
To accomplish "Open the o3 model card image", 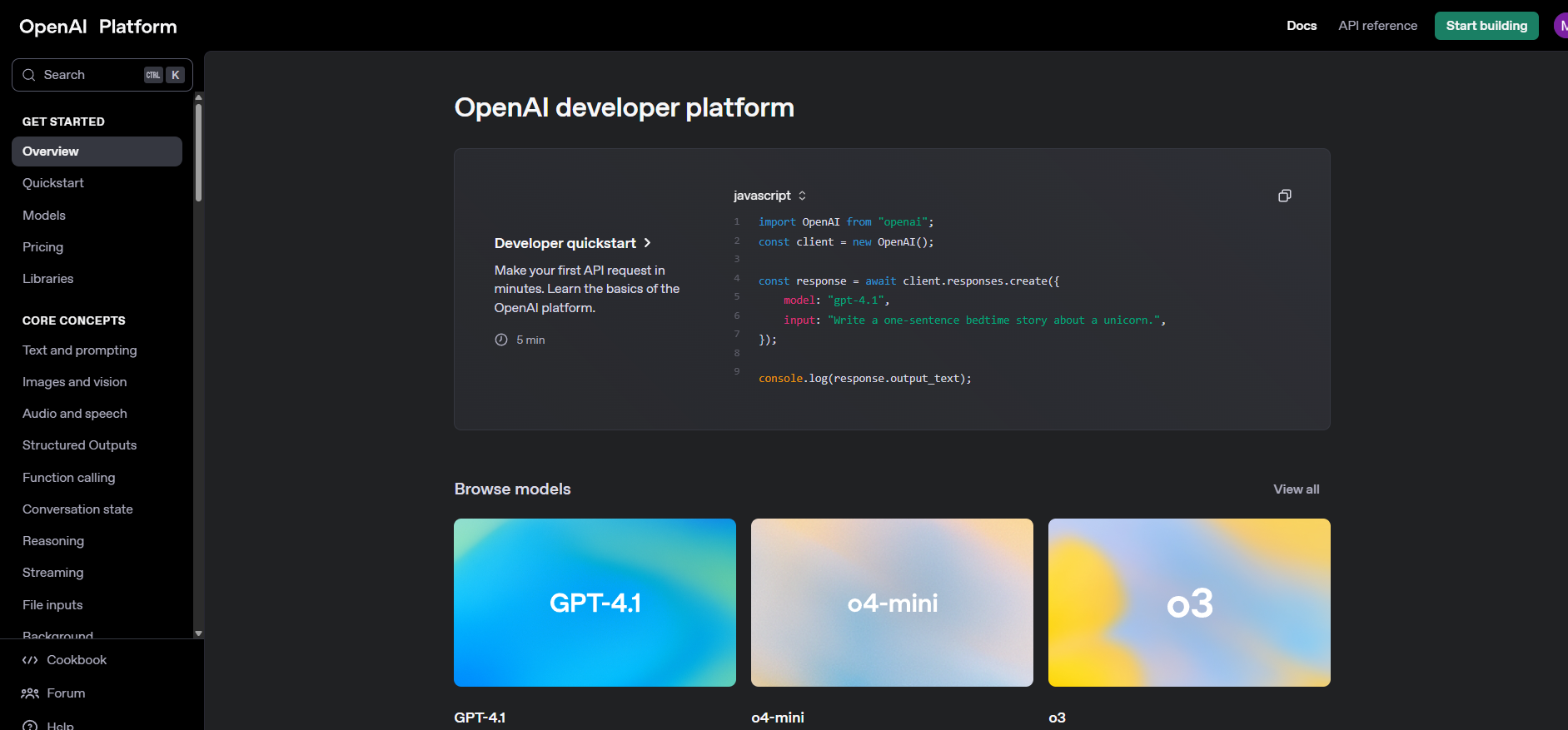I will pyautogui.click(x=1189, y=603).
